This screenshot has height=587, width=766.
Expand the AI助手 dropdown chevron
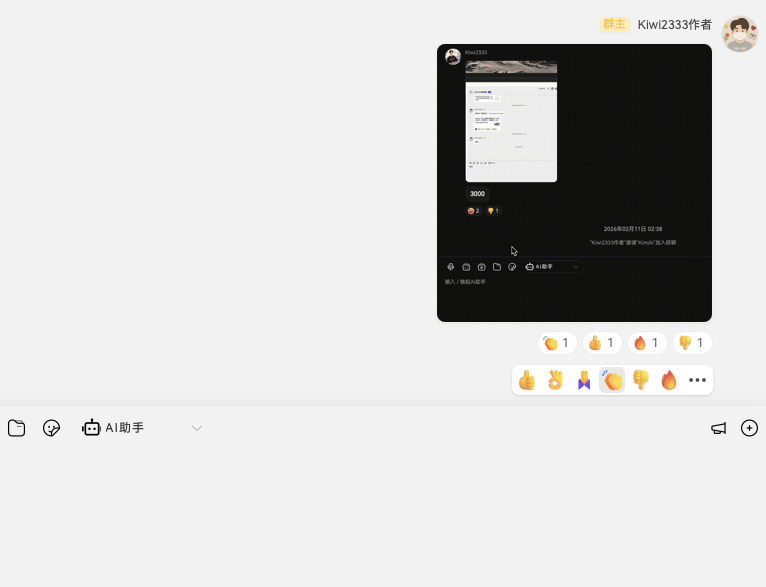click(x=197, y=428)
